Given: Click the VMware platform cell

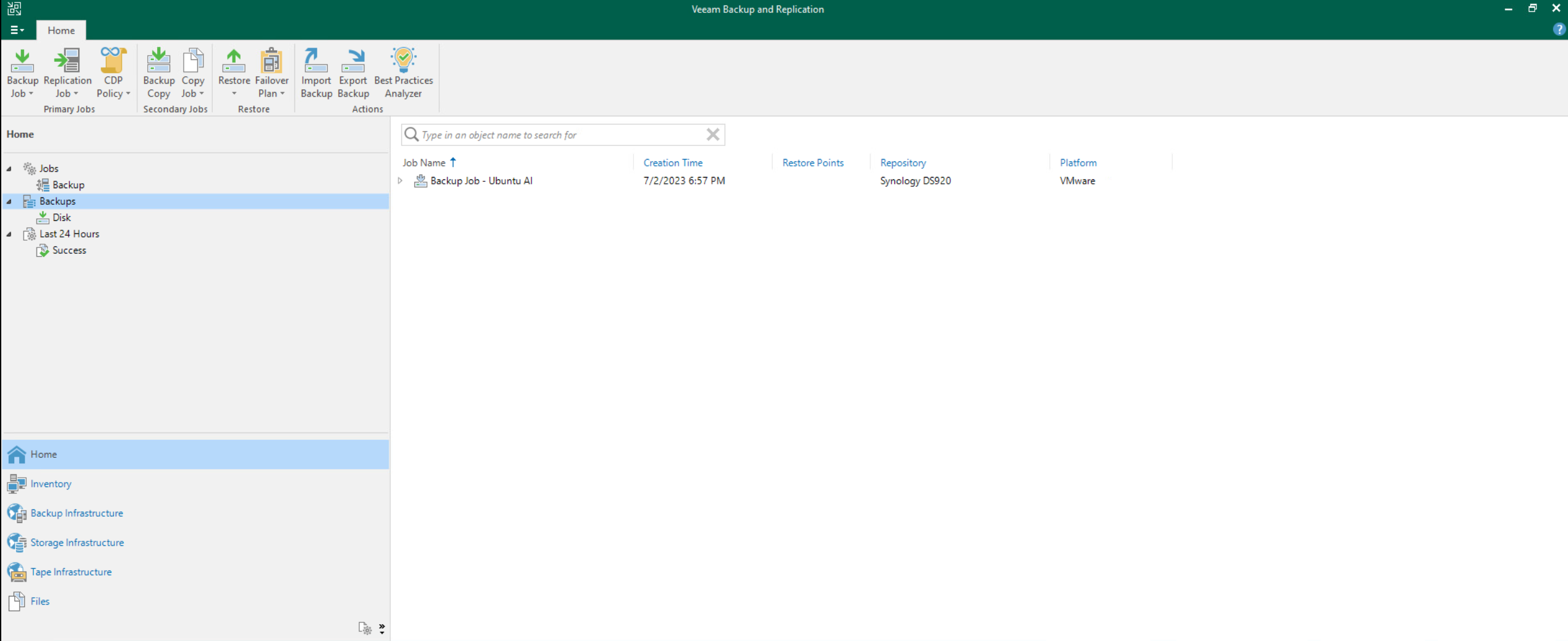Looking at the screenshot, I should 1077,181.
